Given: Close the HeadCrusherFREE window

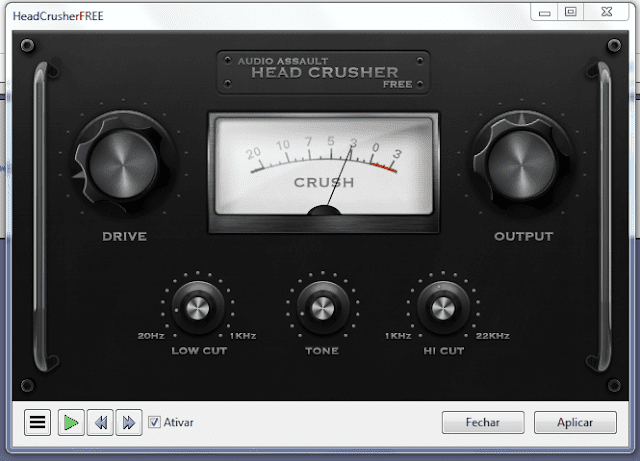Looking at the screenshot, I should coord(607,12).
